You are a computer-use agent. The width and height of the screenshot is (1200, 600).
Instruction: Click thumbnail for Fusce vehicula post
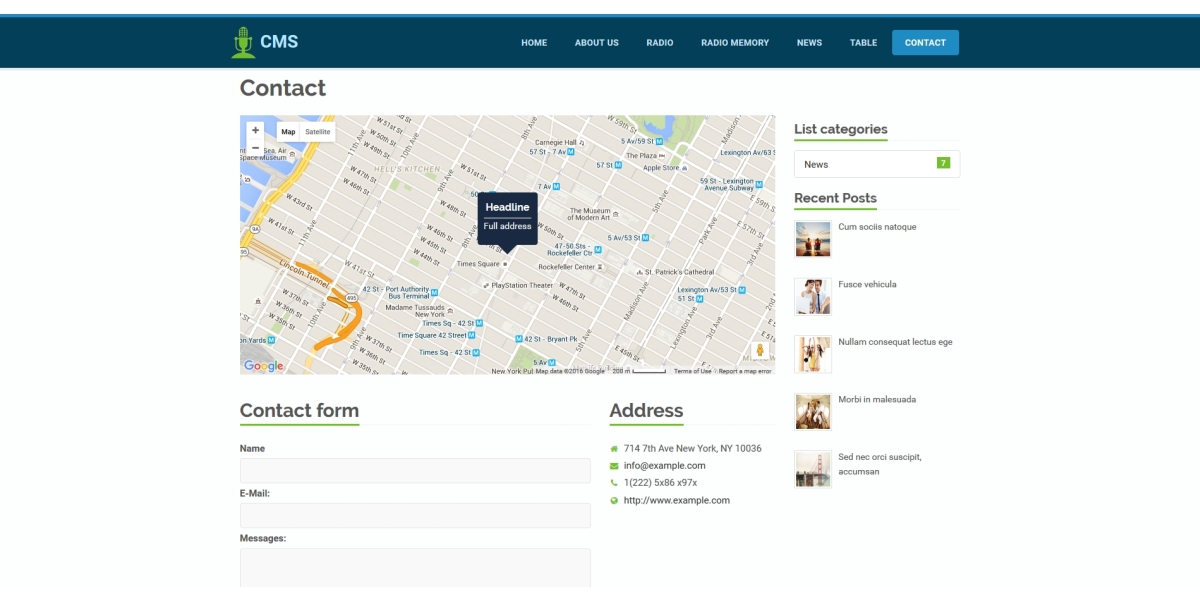813,296
